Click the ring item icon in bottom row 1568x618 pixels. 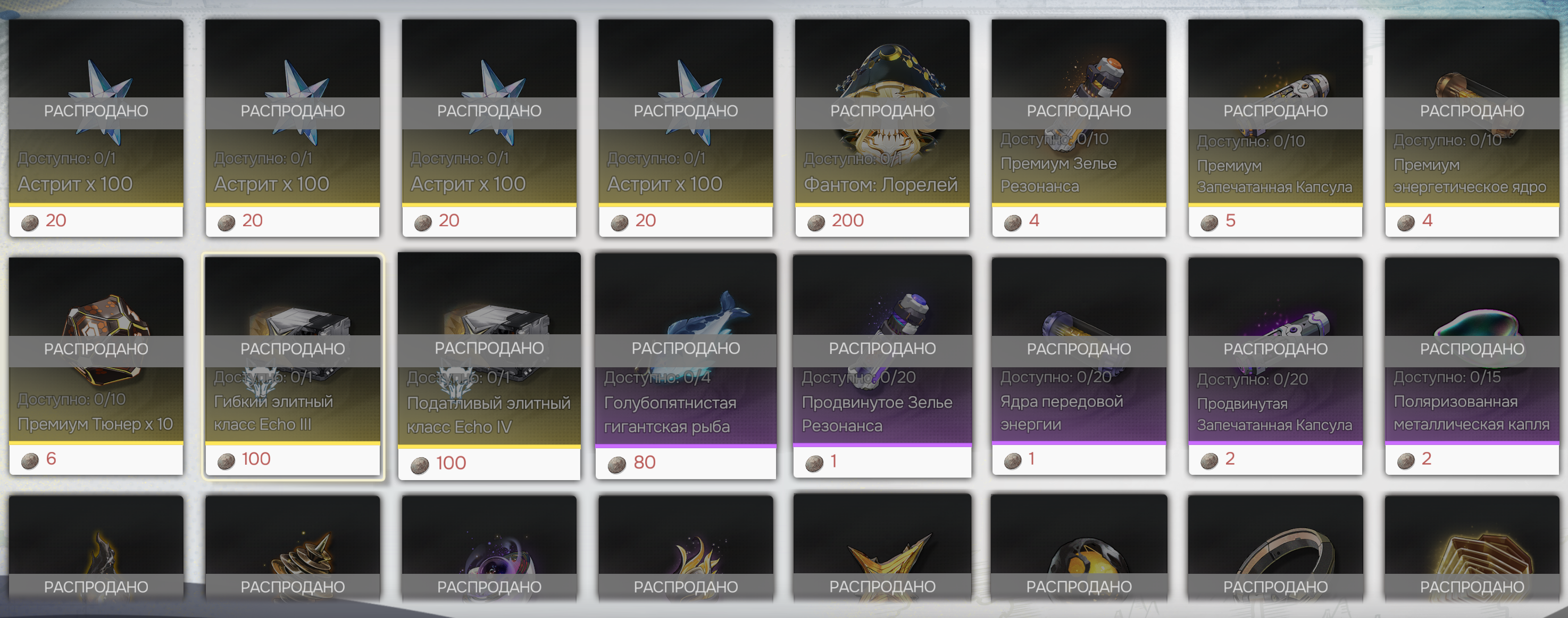(1285, 558)
